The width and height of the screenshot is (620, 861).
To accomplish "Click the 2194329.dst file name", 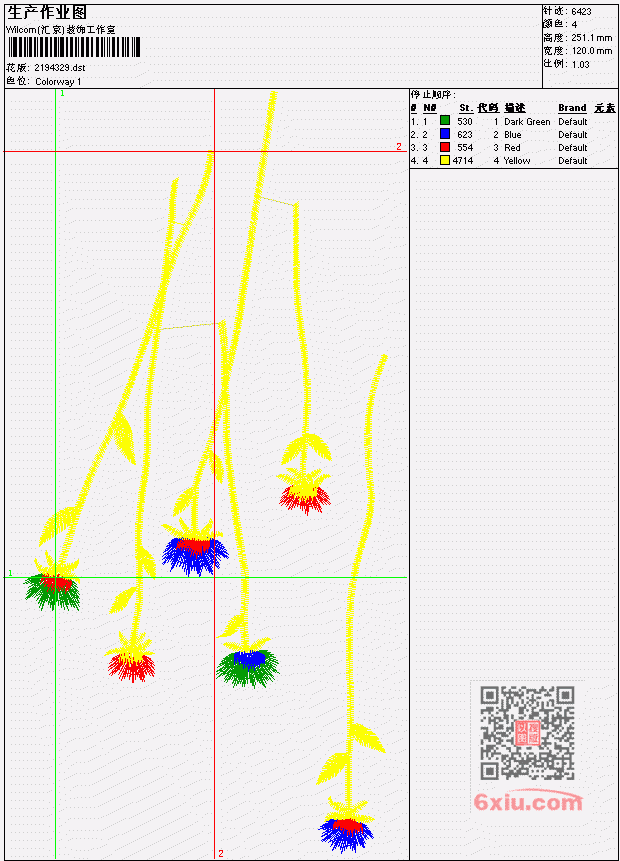I will [x=59, y=68].
